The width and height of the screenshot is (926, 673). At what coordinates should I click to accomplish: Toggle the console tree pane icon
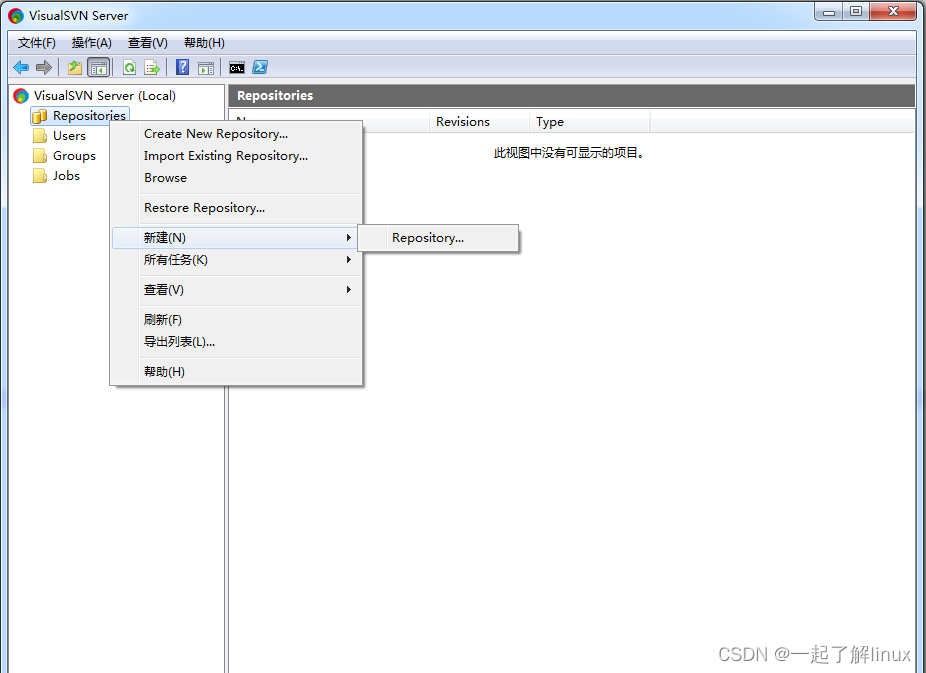point(99,67)
